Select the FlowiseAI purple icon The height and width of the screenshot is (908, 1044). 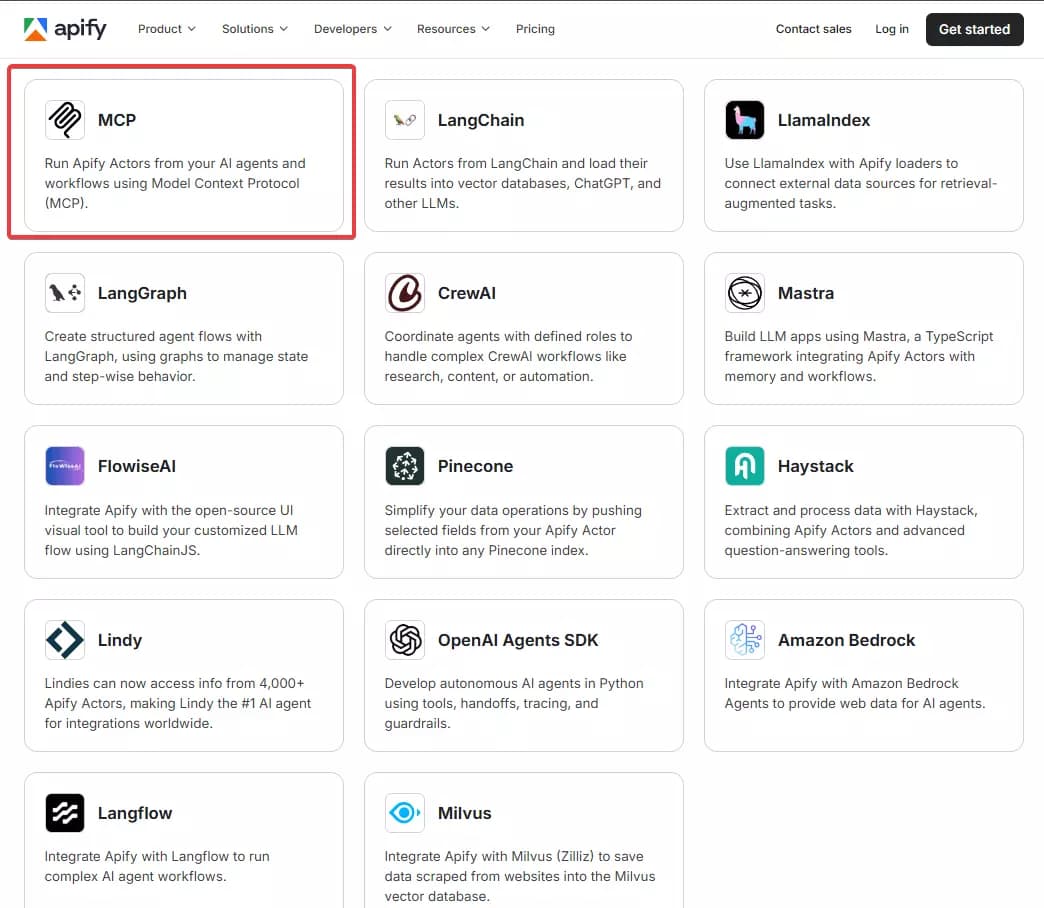pyautogui.click(x=64, y=466)
